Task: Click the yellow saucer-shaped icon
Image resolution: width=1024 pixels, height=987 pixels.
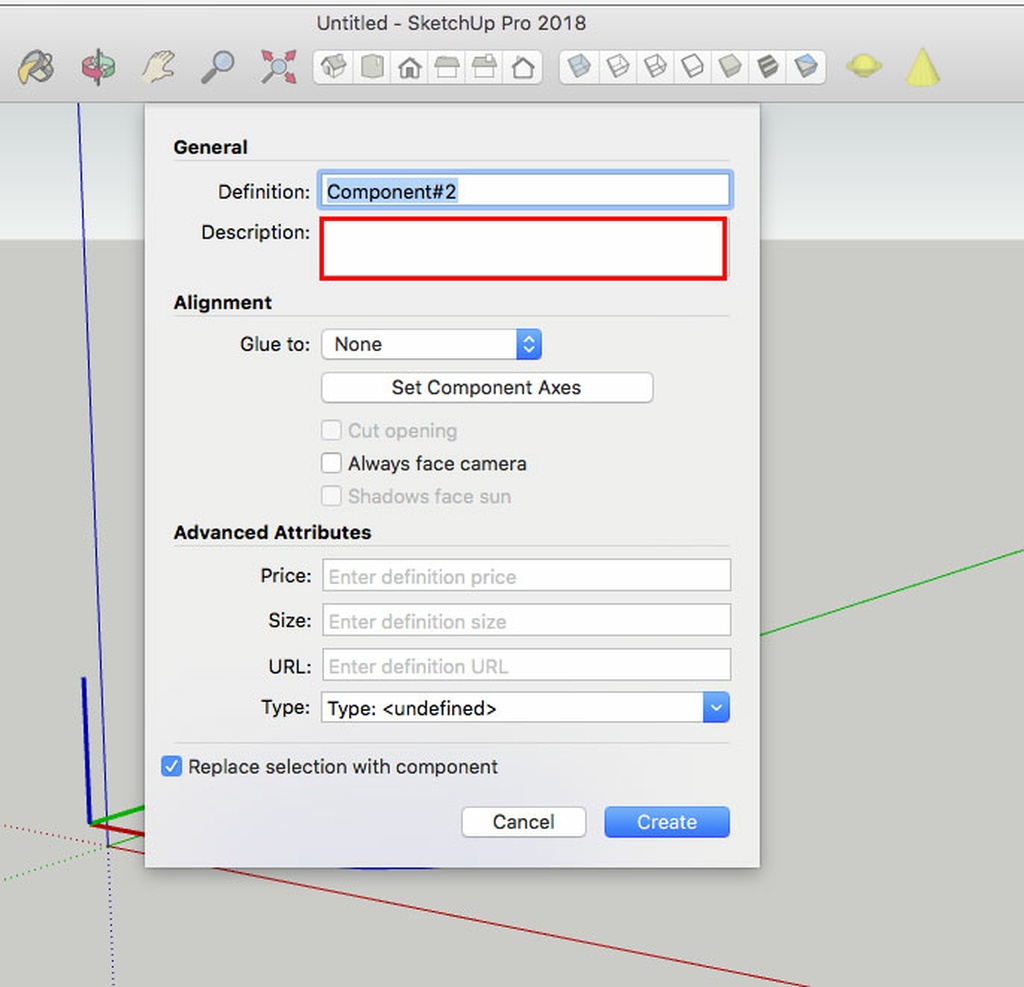Action: (x=863, y=68)
